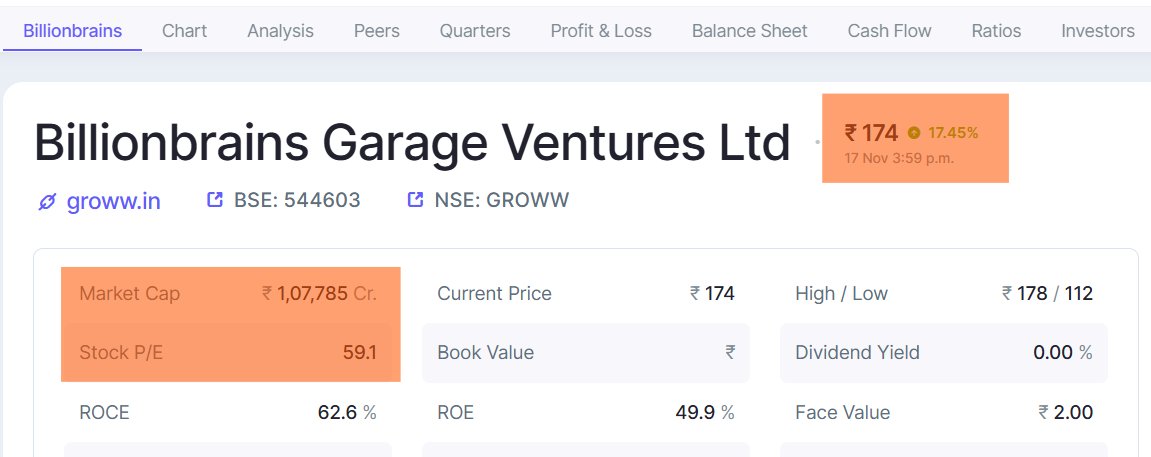The height and width of the screenshot is (457, 1151).
Task: Open the Balance Sheet tab
Action: pyautogui.click(x=749, y=31)
